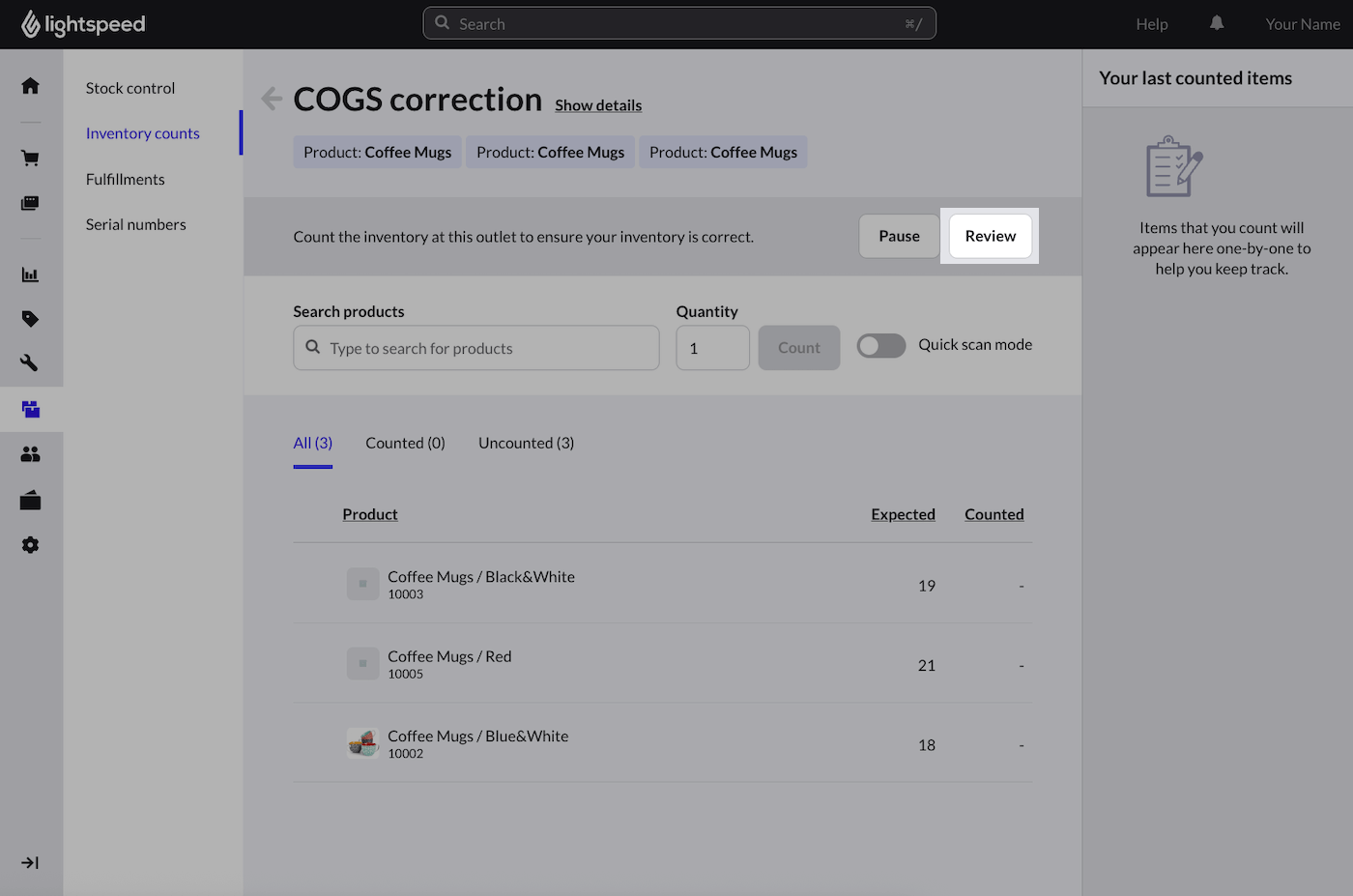Open the Settings gear icon

point(30,545)
